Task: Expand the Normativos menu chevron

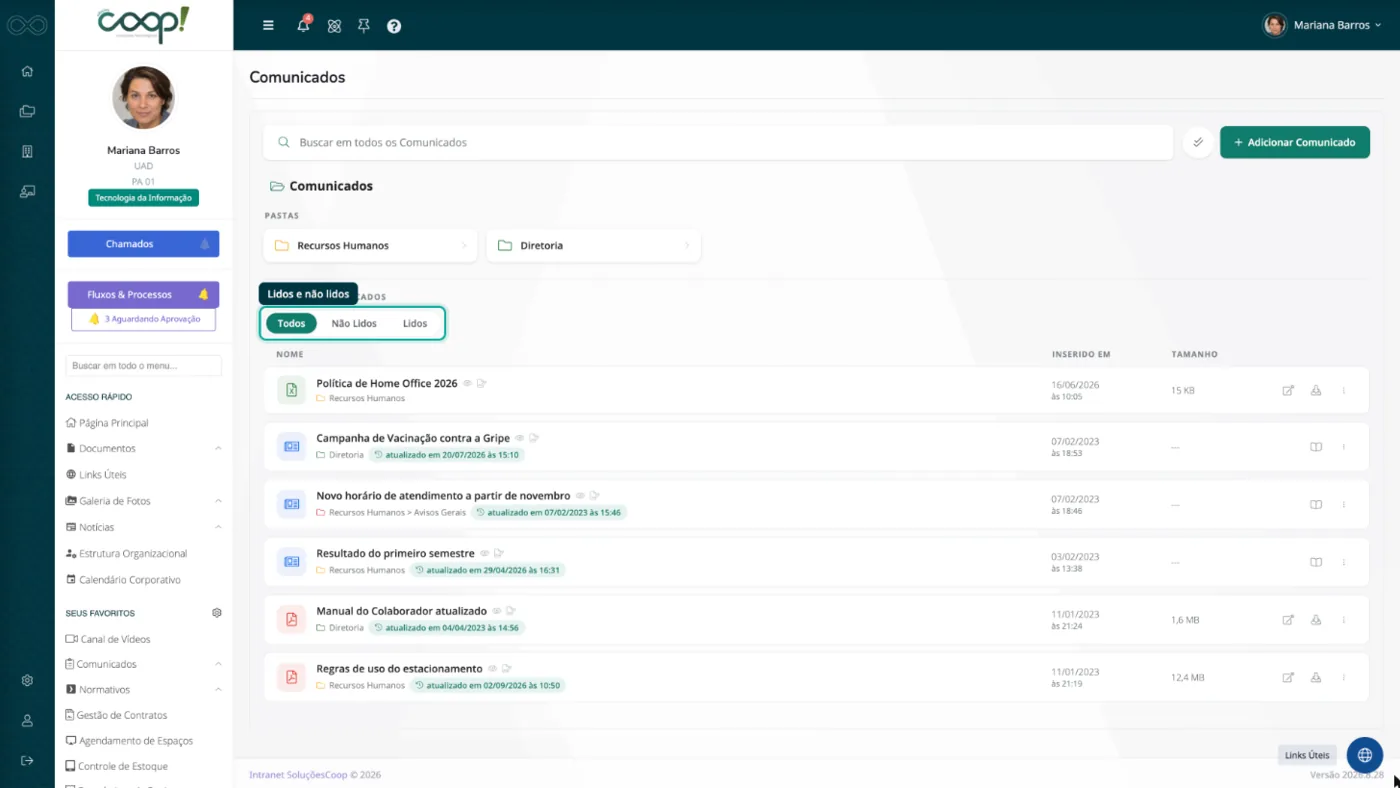Action: (x=218, y=690)
